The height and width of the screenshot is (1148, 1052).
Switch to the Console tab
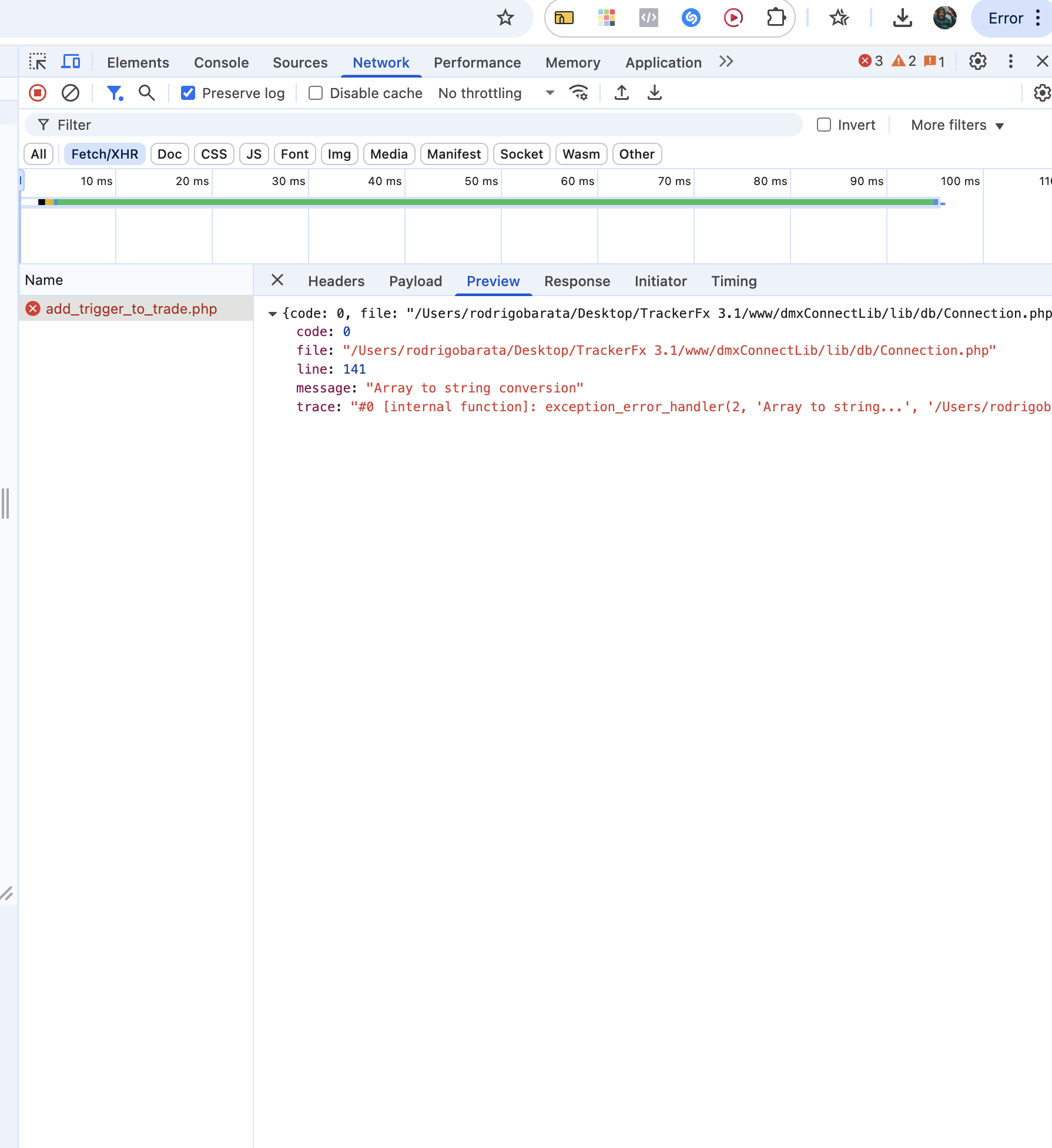[x=221, y=62]
